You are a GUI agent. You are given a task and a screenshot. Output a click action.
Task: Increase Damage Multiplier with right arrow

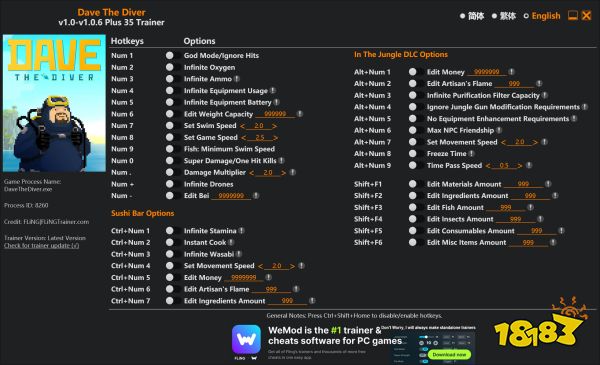[283, 173]
